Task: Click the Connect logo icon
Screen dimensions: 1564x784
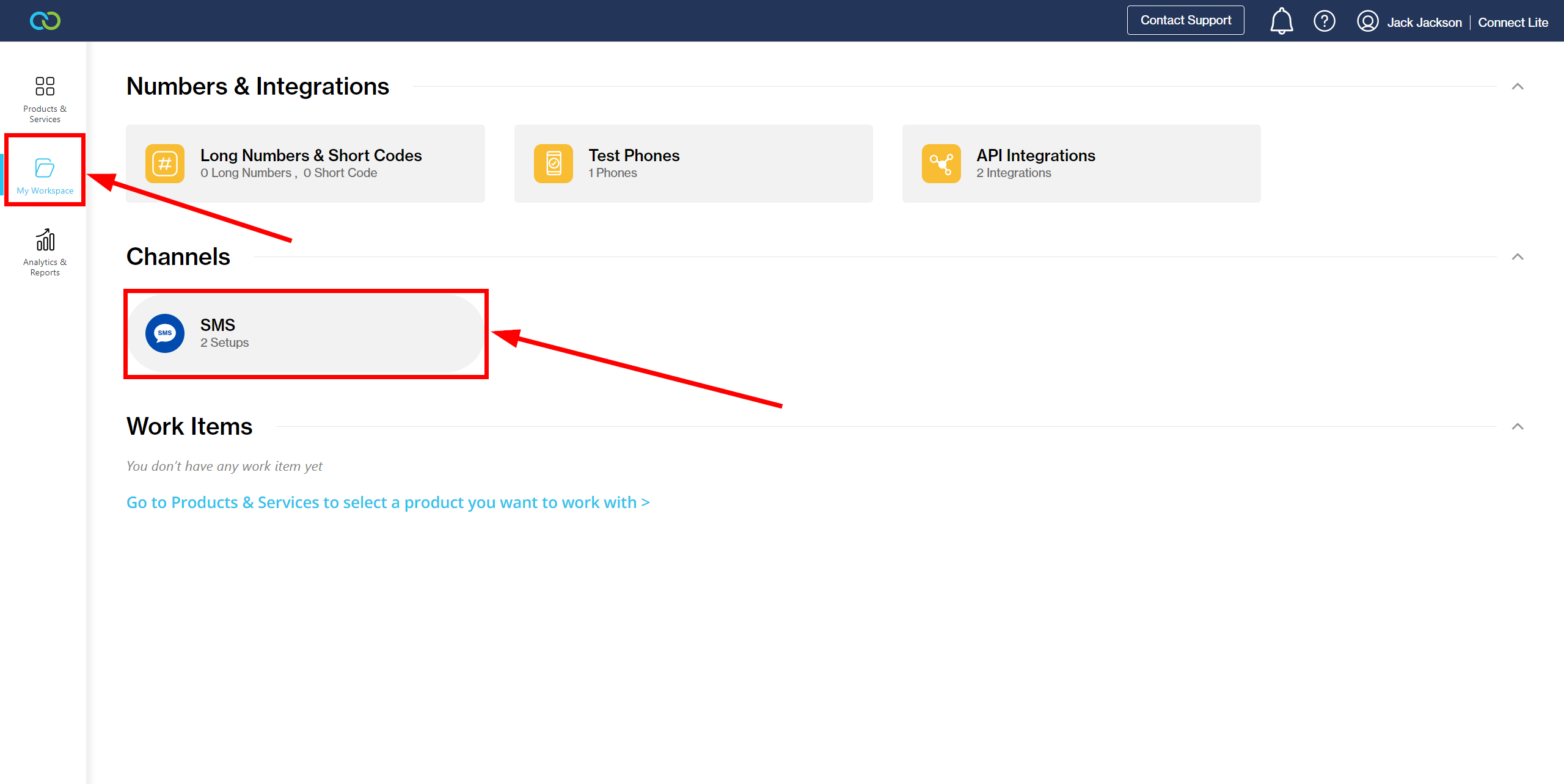Action: [45, 21]
